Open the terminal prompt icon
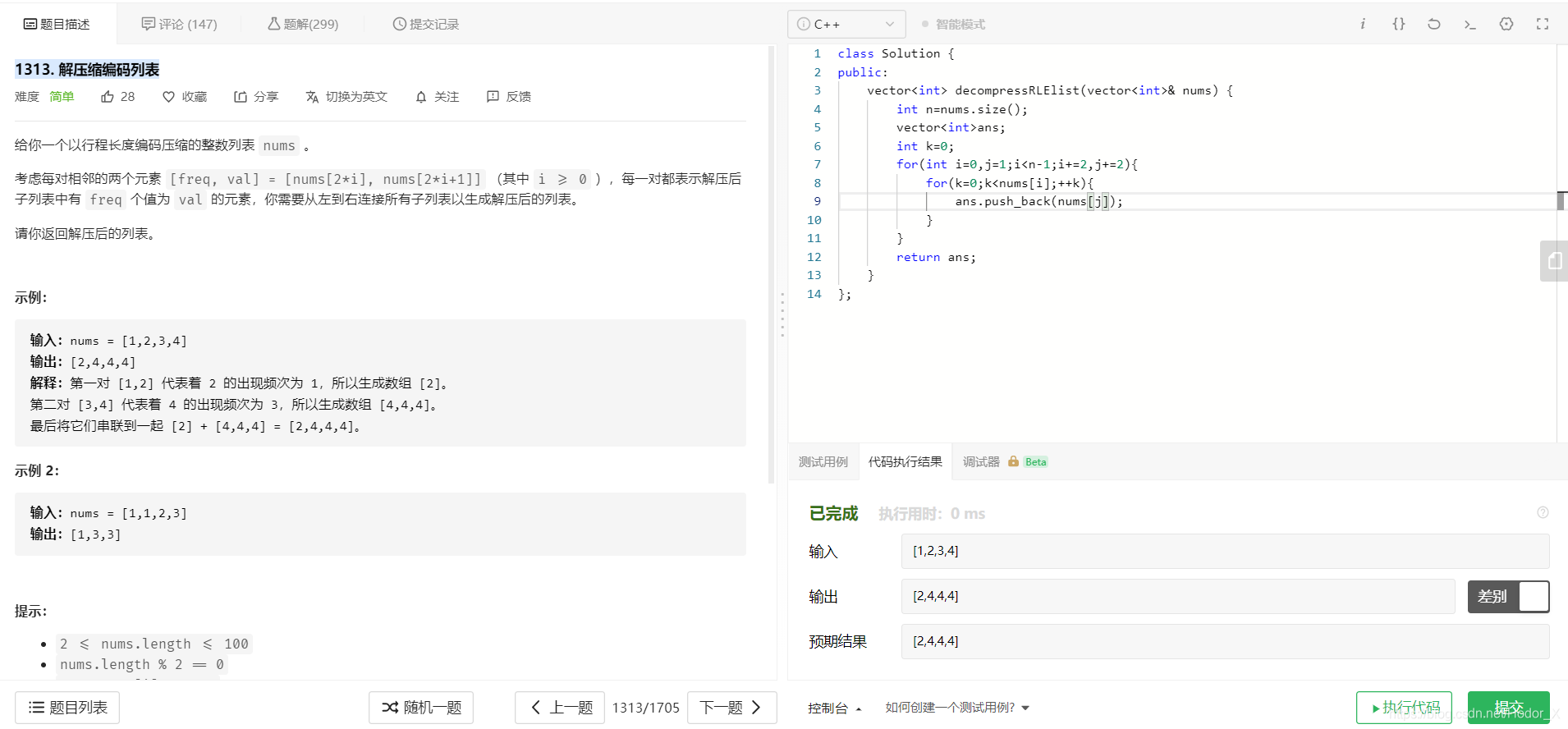 point(1470,24)
